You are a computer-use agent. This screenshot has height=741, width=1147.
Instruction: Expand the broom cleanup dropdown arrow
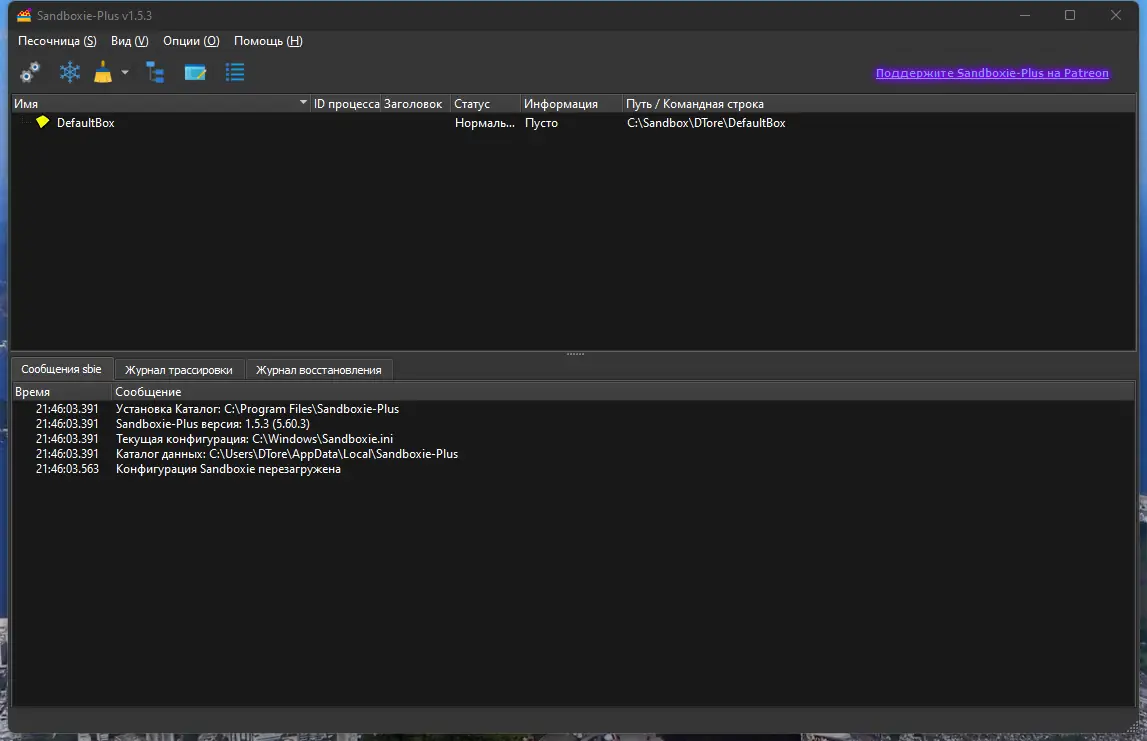[x=125, y=72]
